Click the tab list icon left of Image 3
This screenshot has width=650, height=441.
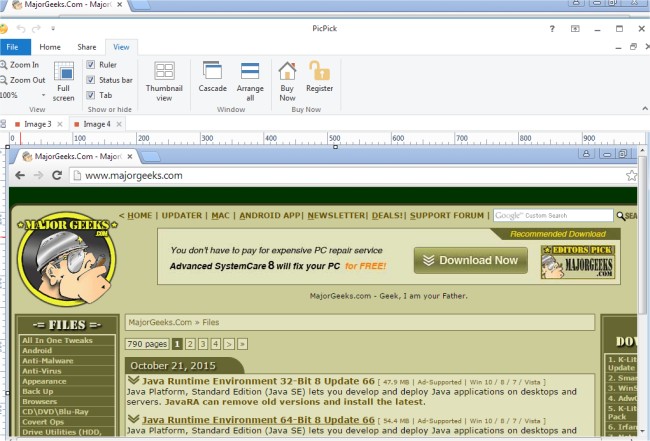(x=3, y=124)
